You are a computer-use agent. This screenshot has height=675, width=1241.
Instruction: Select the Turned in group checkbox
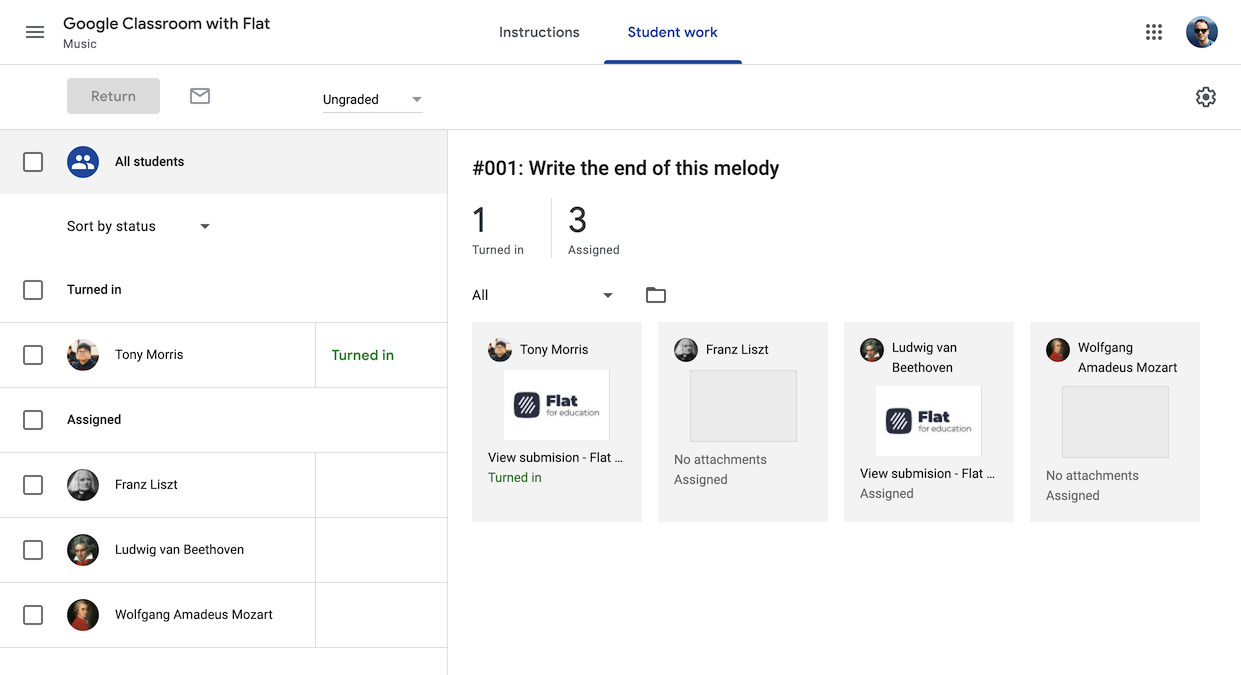(33, 289)
